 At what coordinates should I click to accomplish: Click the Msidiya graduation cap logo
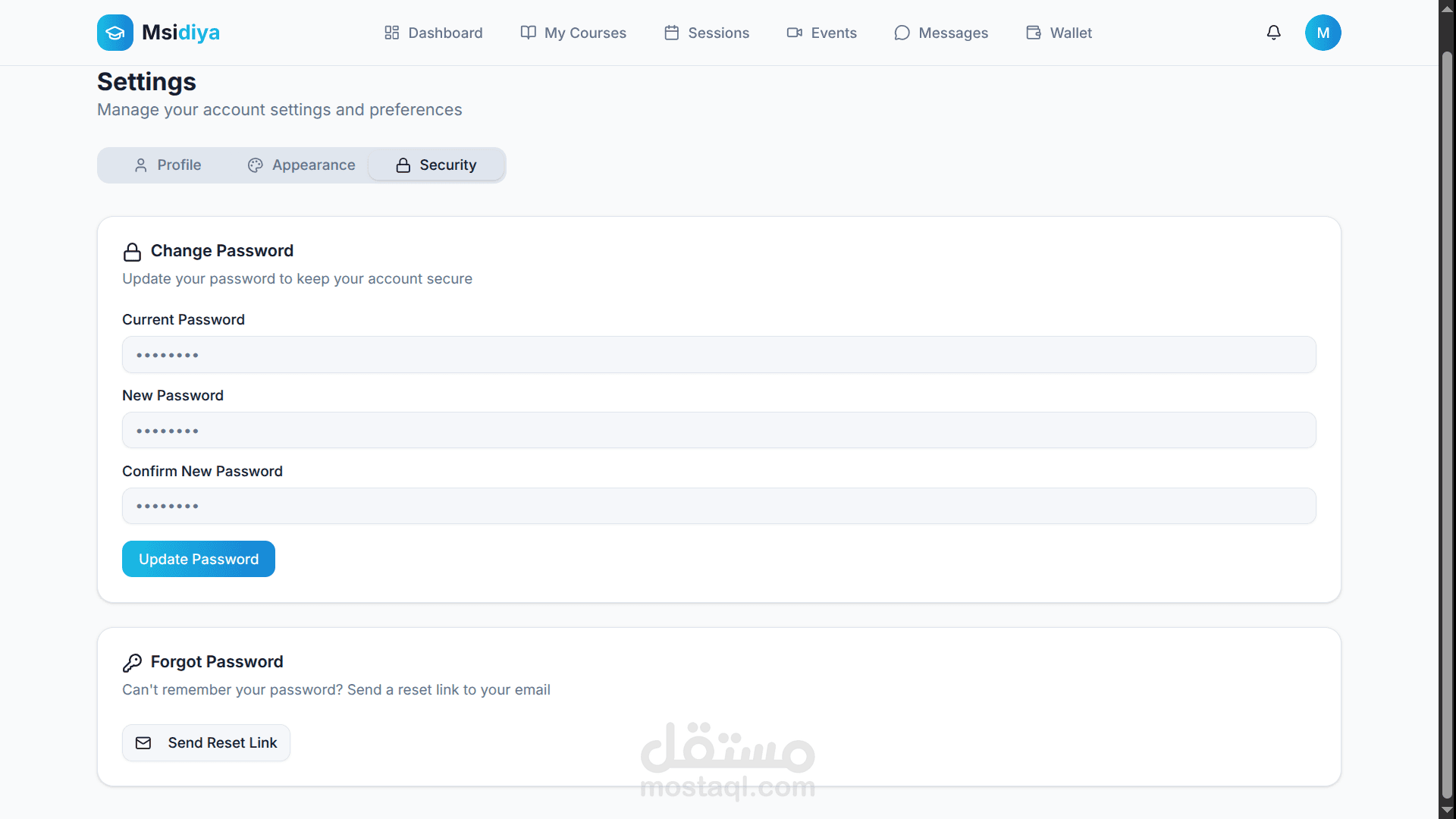pos(115,33)
